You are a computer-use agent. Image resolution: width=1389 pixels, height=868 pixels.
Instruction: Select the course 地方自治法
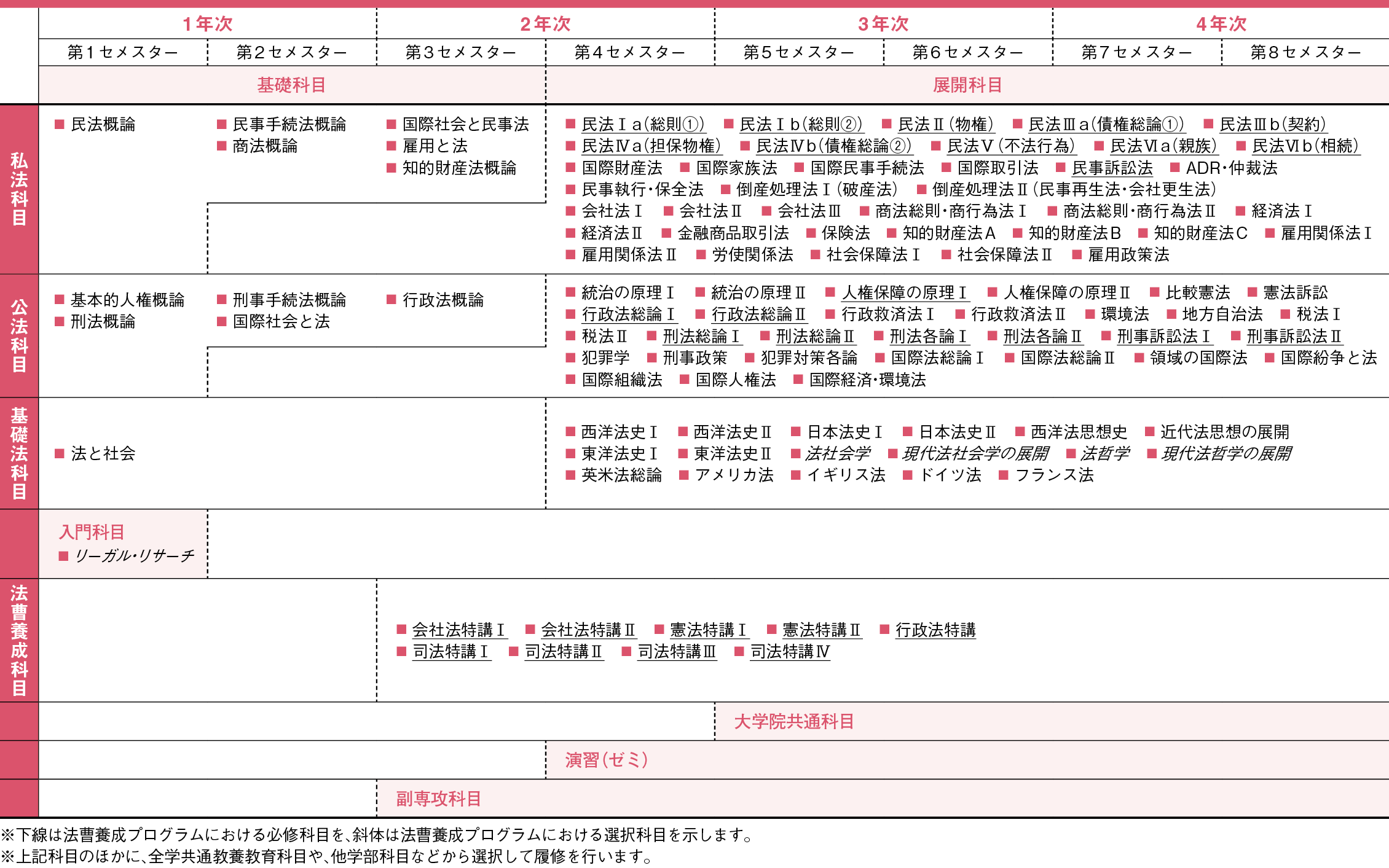tap(1222, 314)
